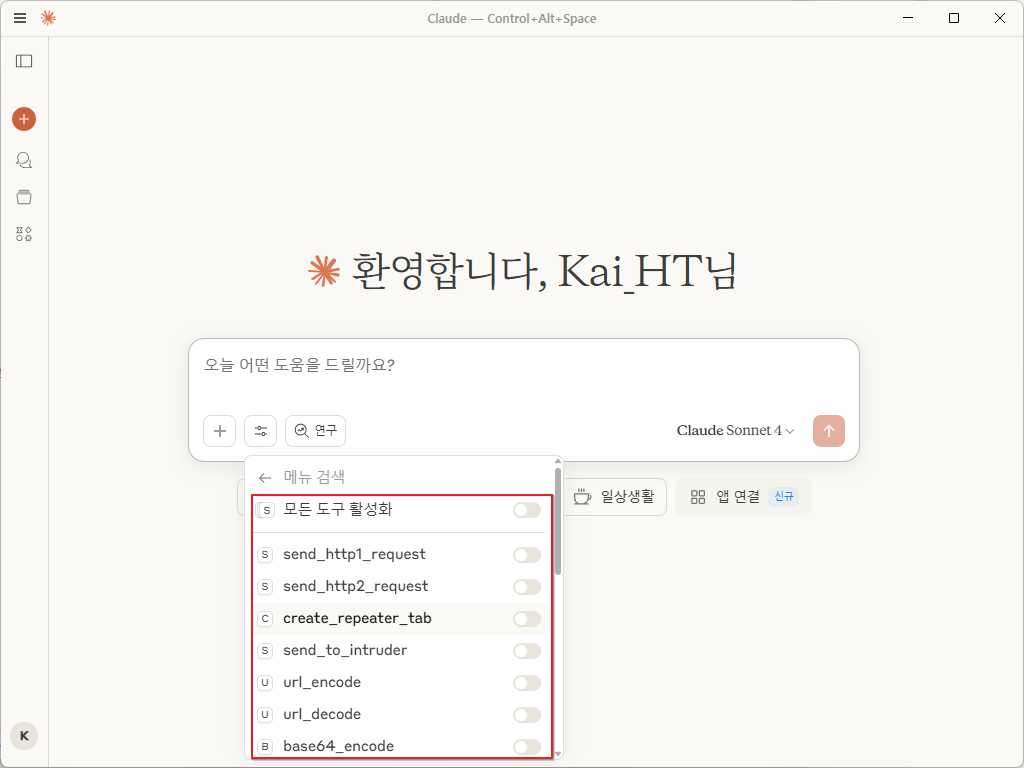This screenshot has height=768, width=1024.
Task: Select the url_encode menu row
Action: click(x=400, y=683)
